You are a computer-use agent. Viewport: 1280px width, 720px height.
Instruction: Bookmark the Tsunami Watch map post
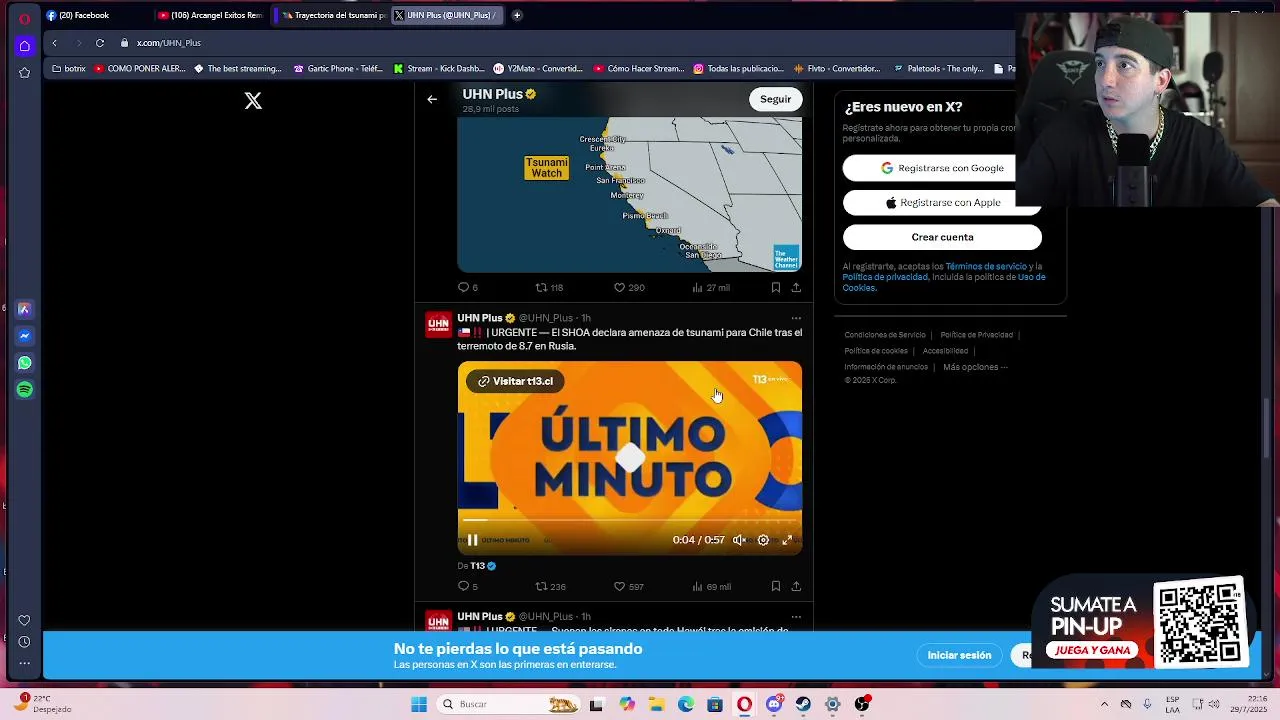(775, 288)
